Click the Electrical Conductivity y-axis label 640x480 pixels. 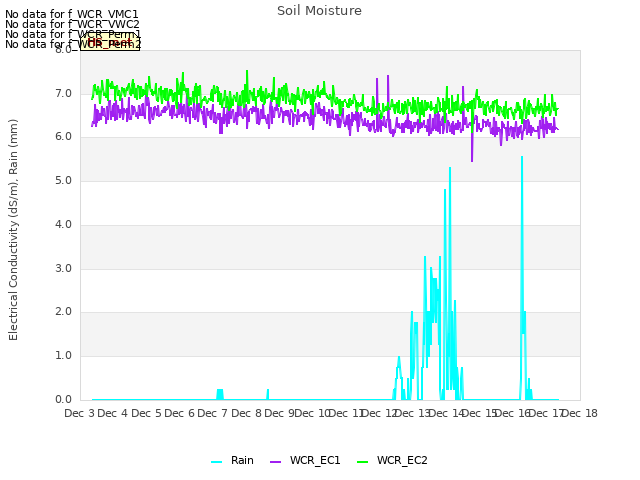click(13, 230)
